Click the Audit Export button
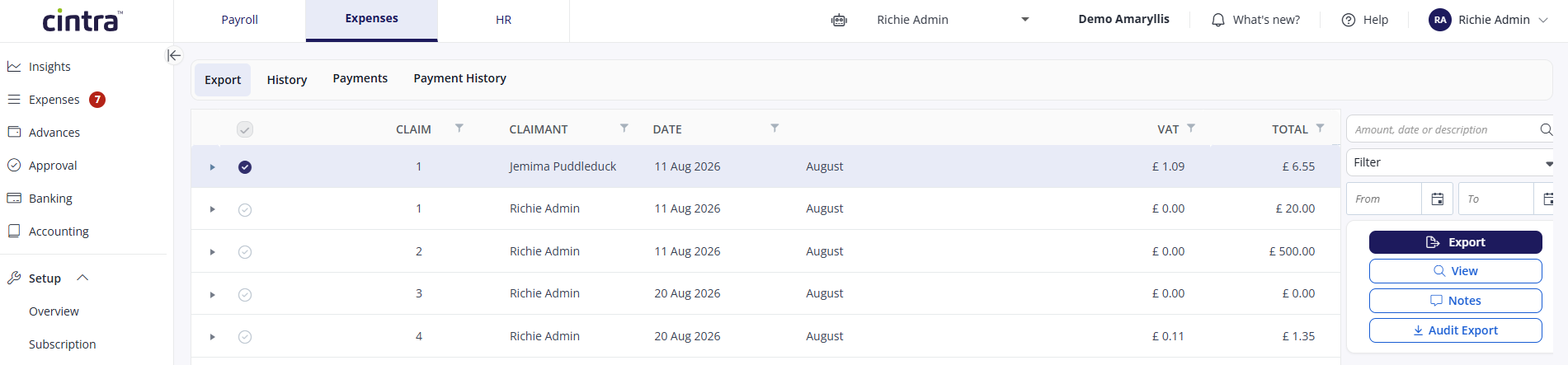Screen dimensions: 1568x365 pos(1455,330)
